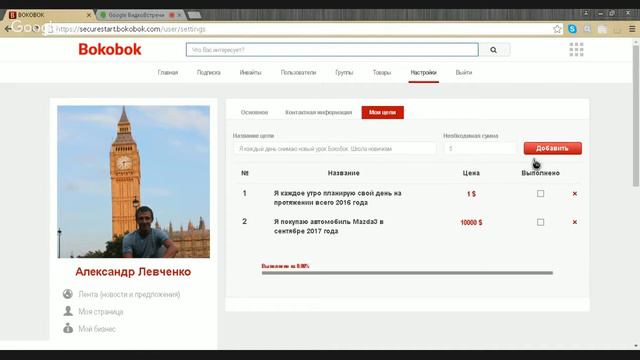Open Мой бизнес link
640x360 pixels.
tap(97, 329)
